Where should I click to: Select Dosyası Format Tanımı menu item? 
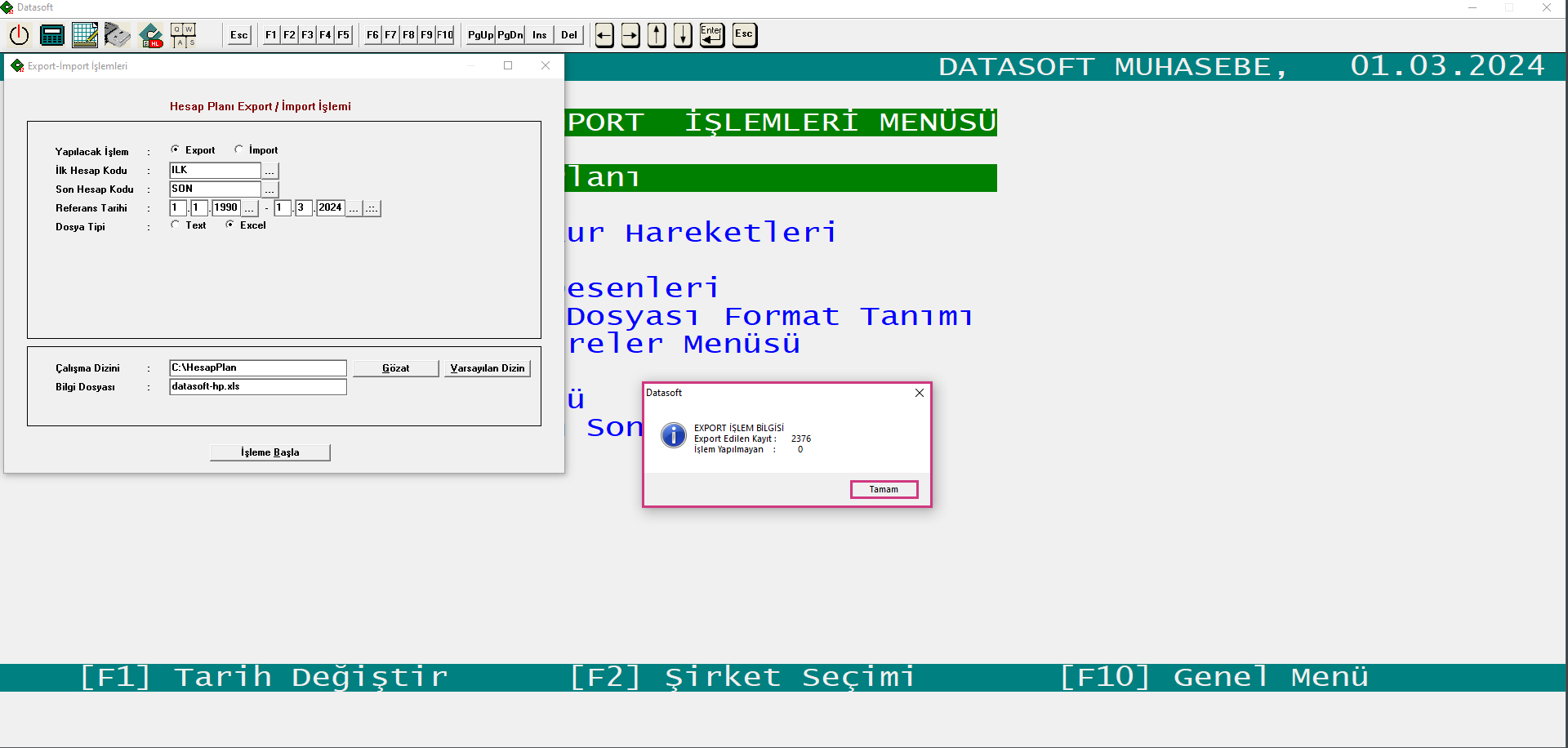pos(768,317)
